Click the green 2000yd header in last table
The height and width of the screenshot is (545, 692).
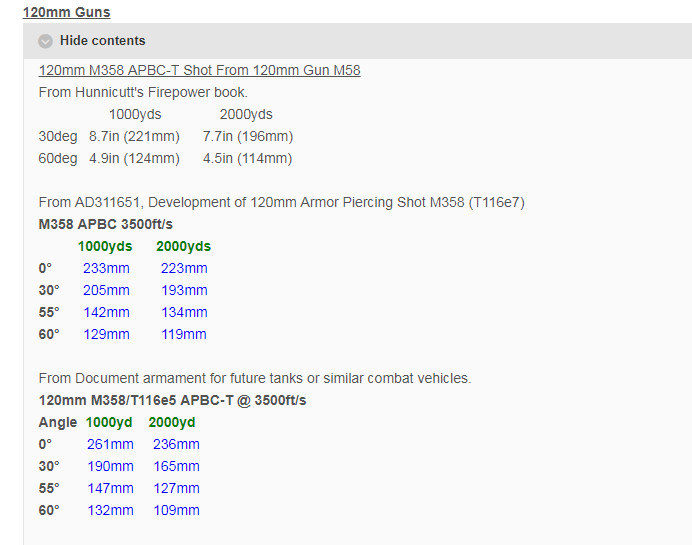(x=172, y=422)
